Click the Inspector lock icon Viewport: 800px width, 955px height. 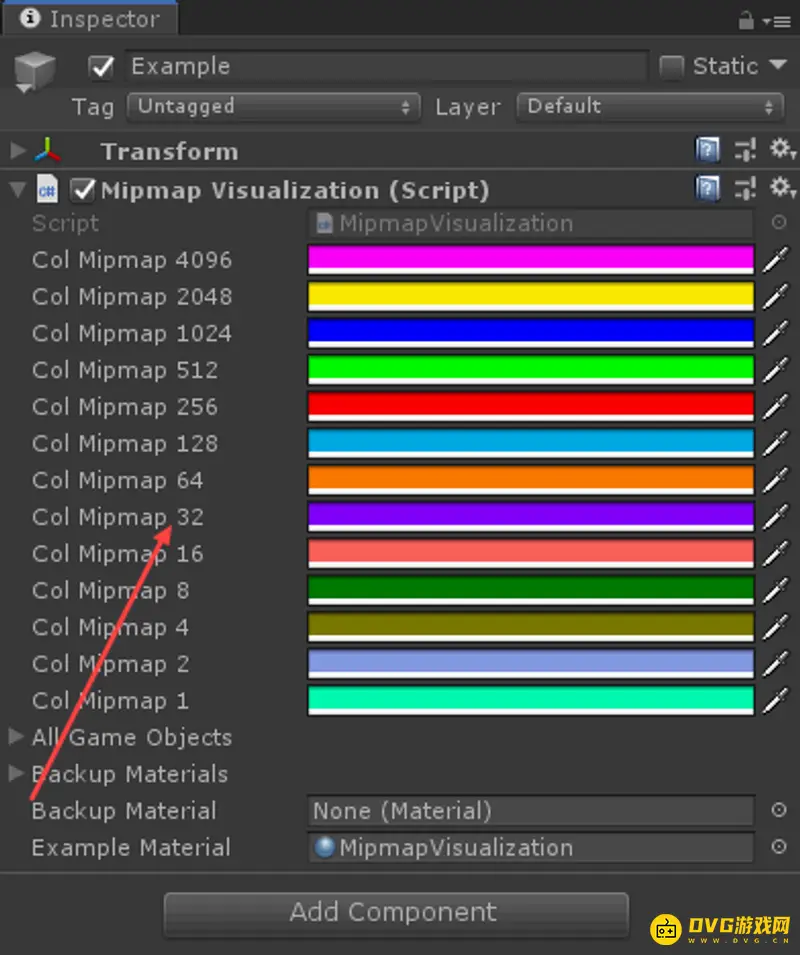[746, 19]
